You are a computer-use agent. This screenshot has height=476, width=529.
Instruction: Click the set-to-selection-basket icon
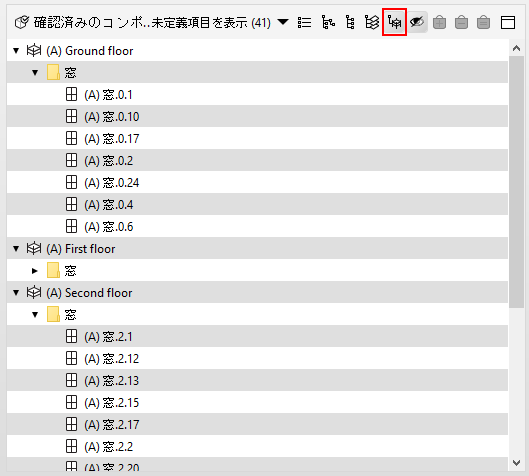click(x=483, y=23)
